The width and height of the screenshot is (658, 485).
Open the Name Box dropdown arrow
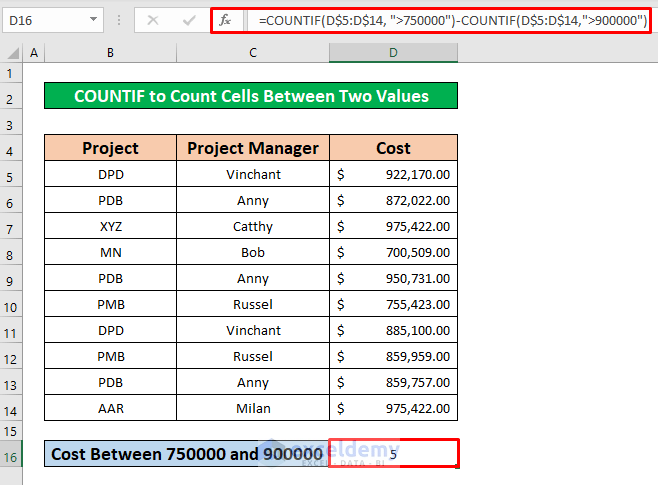coord(93,19)
